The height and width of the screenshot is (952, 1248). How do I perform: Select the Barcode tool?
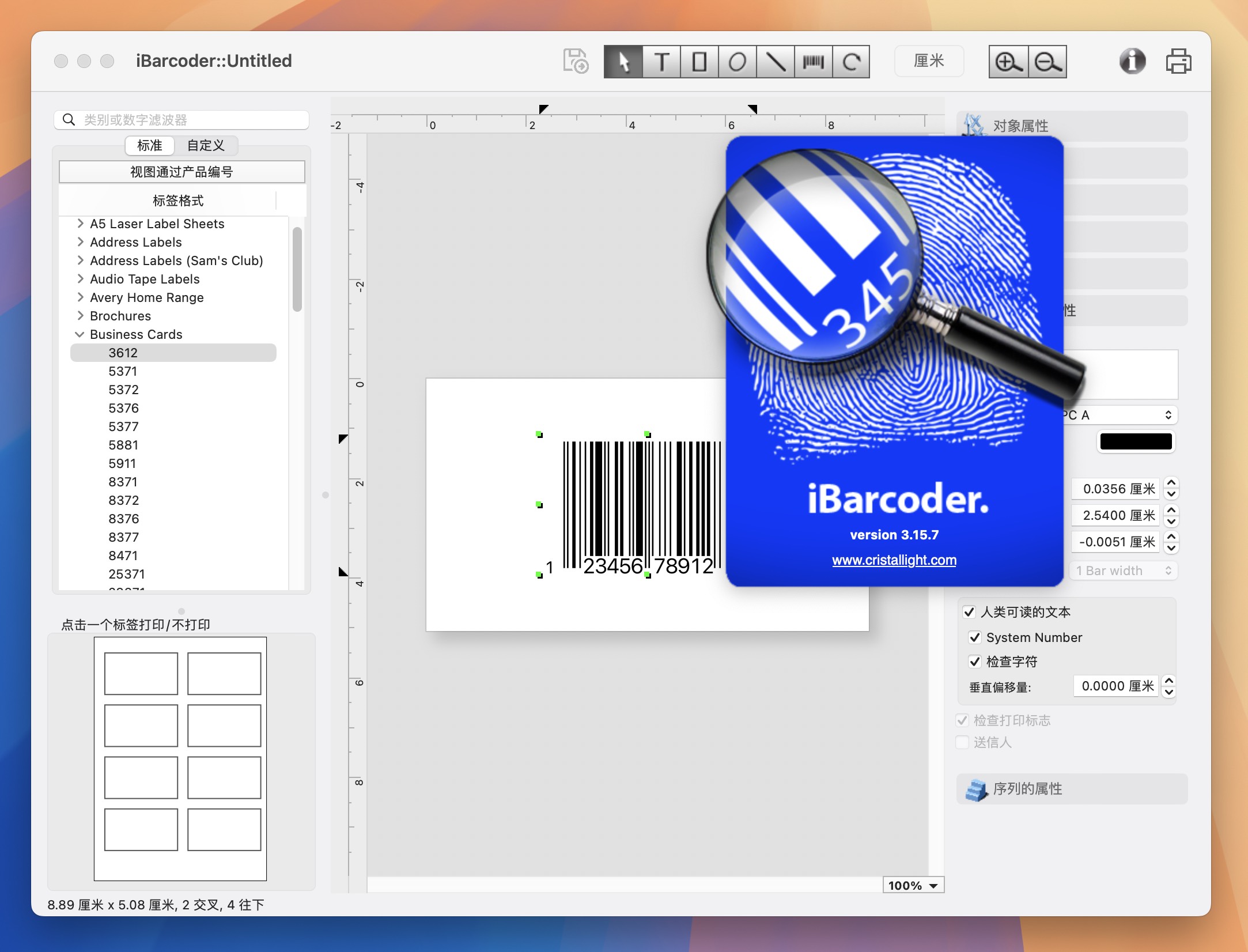click(x=814, y=62)
